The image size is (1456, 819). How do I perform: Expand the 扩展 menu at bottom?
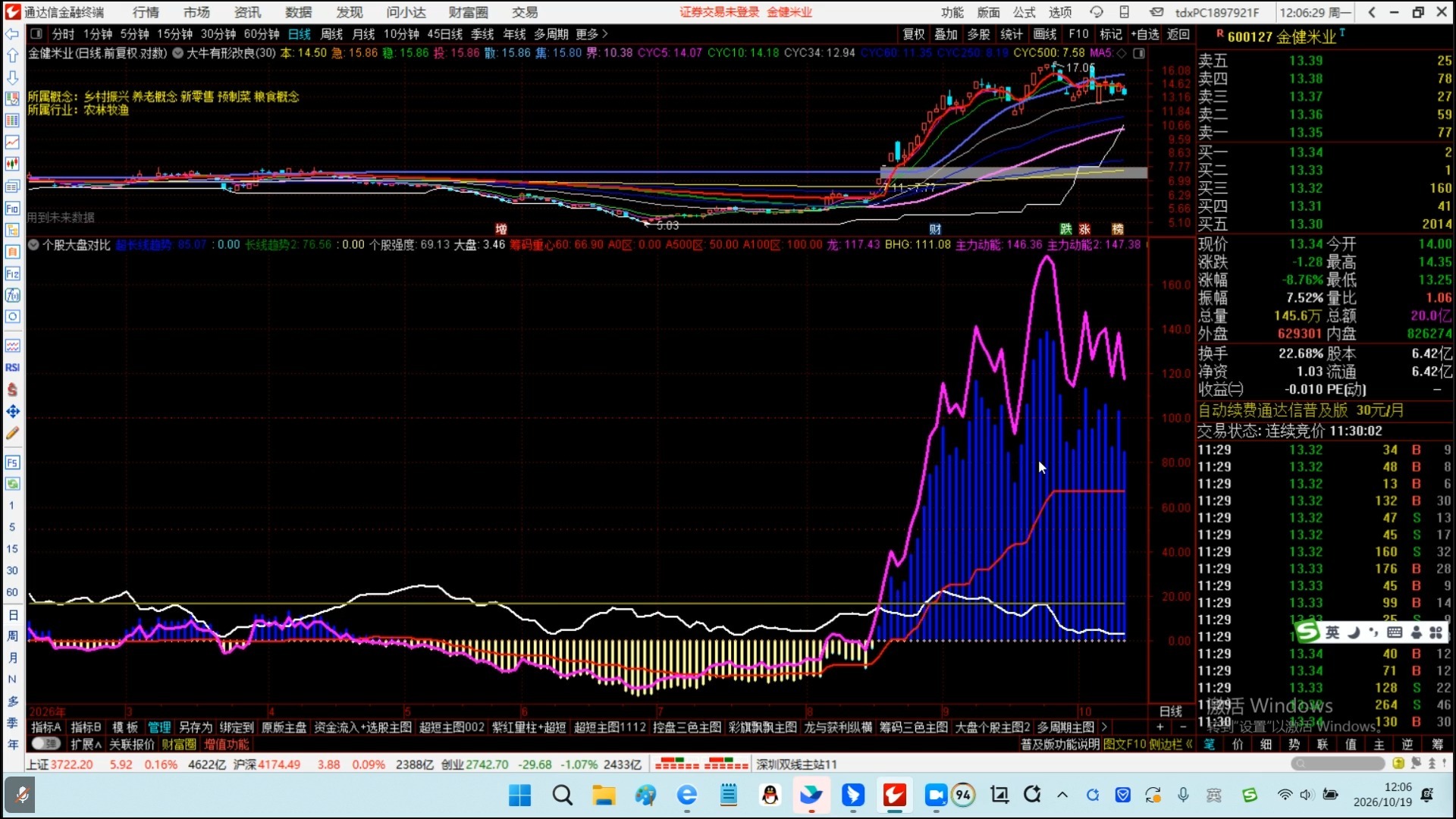(86, 744)
